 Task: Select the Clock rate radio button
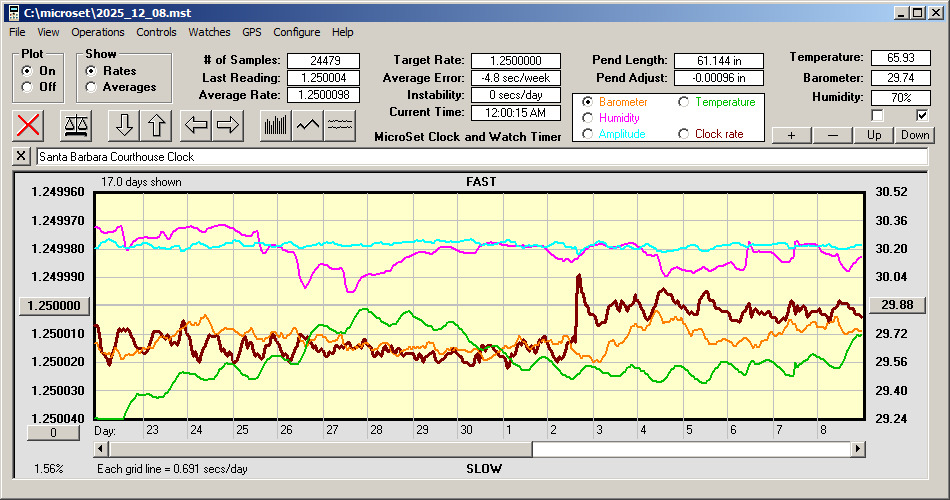coord(684,134)
